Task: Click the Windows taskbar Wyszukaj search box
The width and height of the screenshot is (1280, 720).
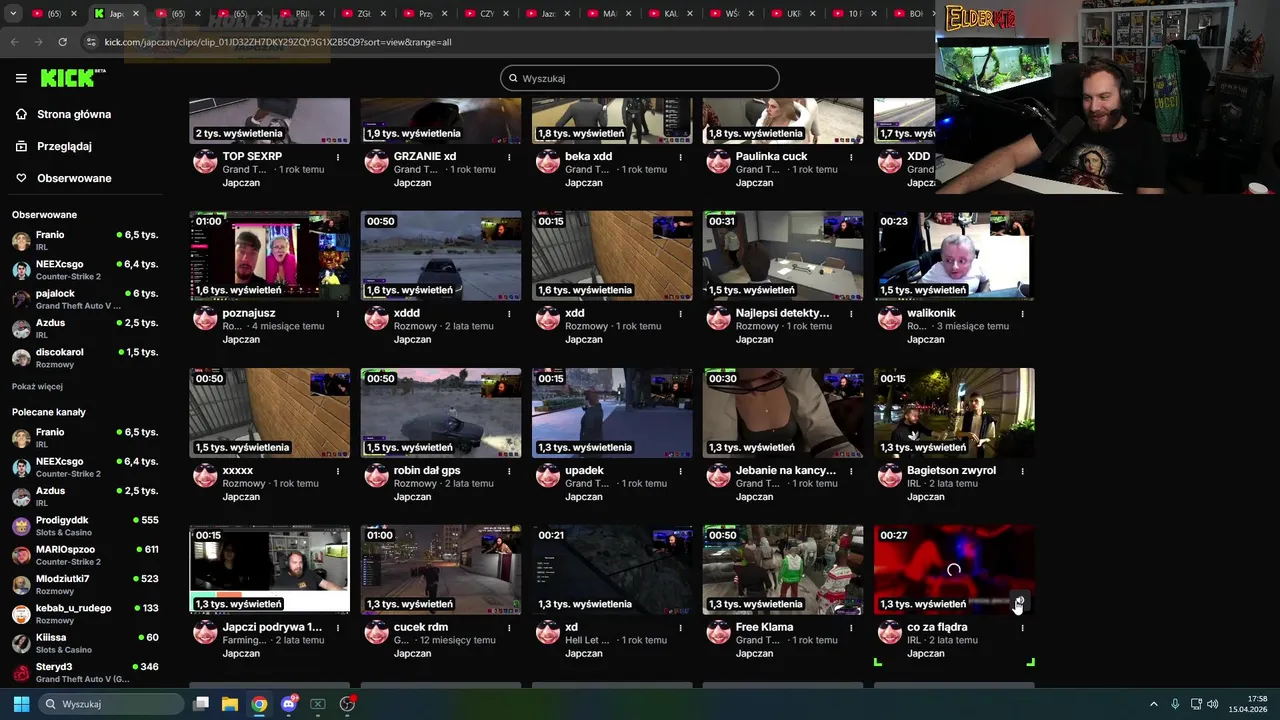Action: (x=111, y=704)
